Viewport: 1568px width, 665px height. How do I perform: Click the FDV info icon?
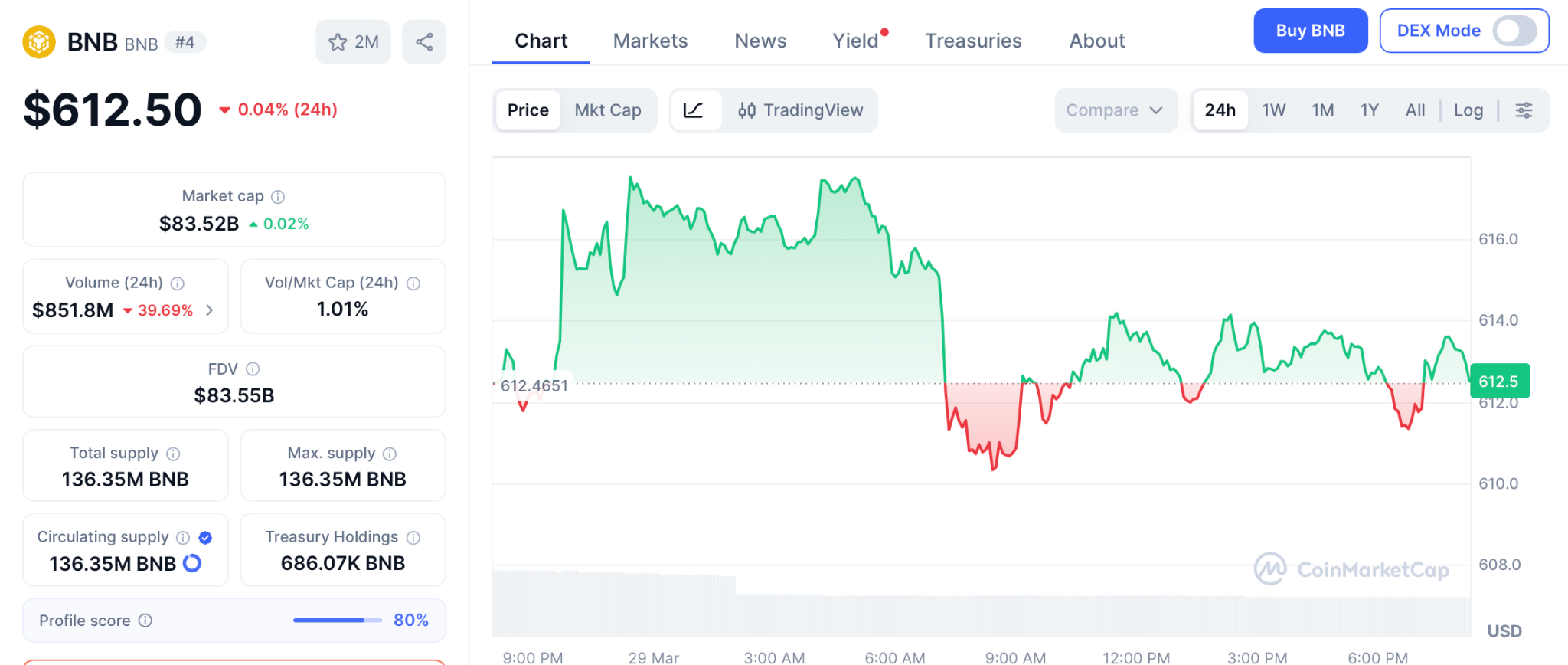click(253, 369)
